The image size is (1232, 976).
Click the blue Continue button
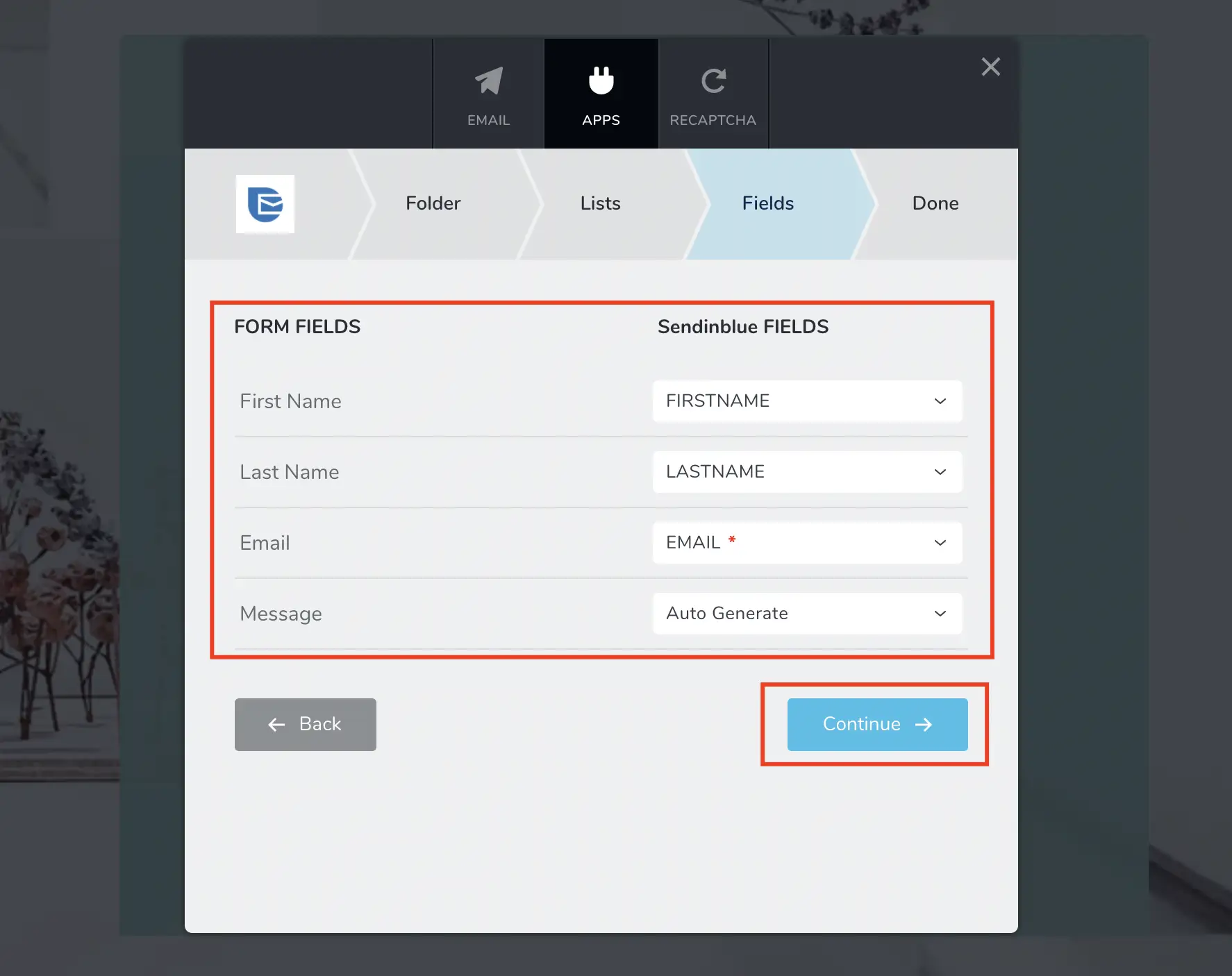point(877,724)
